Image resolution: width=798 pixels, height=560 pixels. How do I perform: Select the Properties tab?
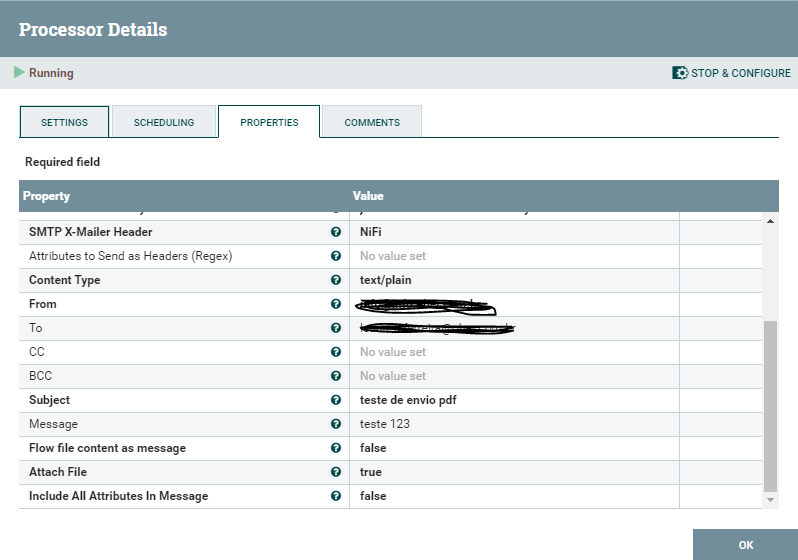pos(269,122)
